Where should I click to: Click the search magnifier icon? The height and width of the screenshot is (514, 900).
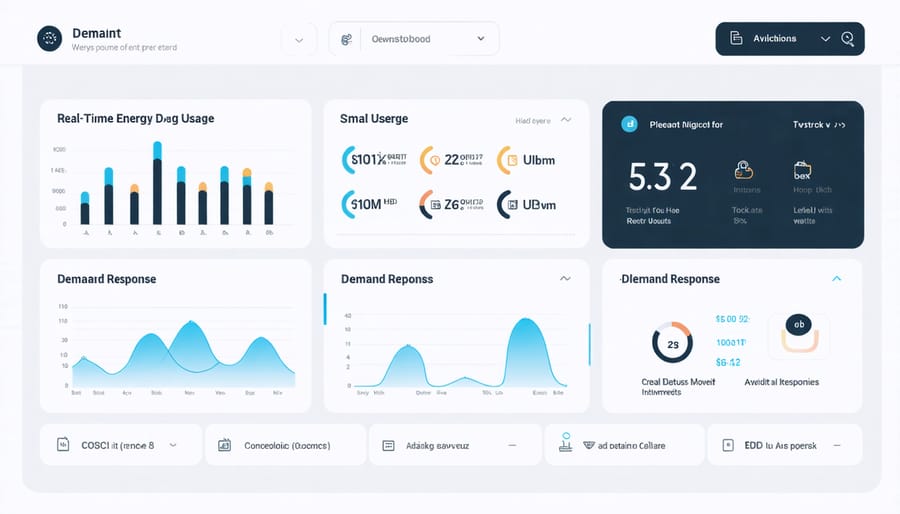[x=848, y=38]
